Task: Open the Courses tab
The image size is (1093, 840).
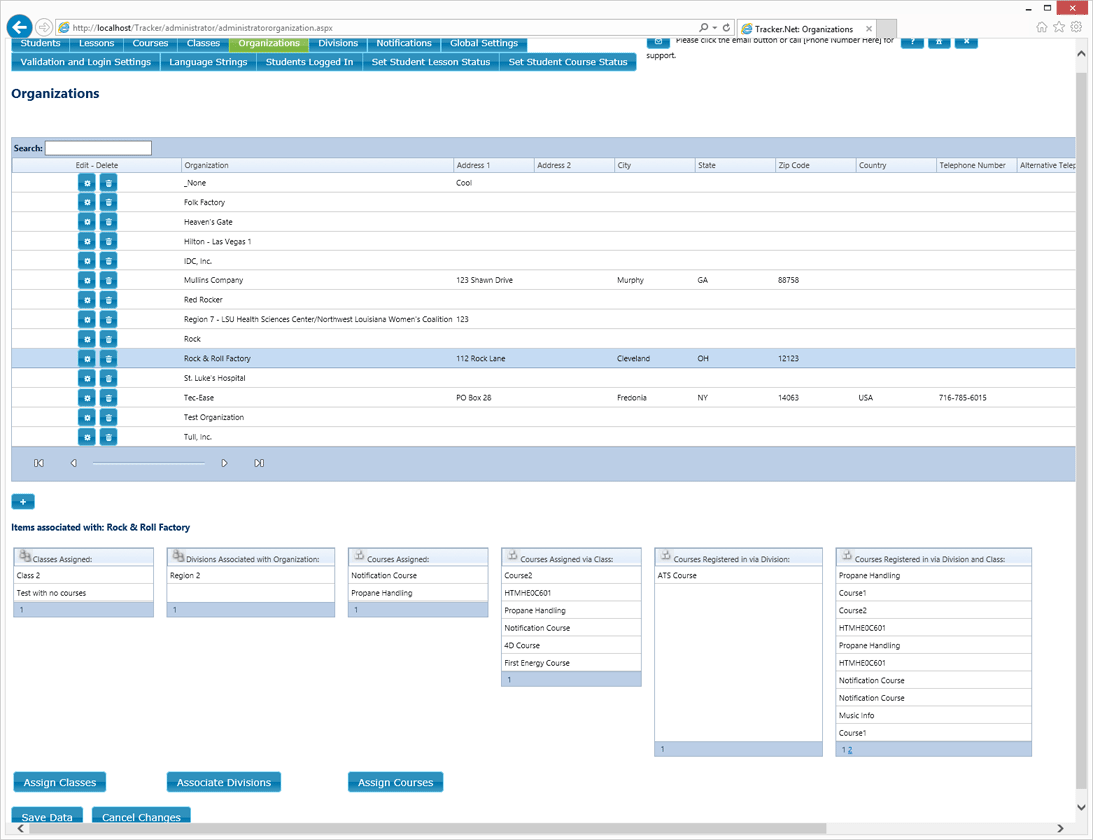Action: pos(151,44)
